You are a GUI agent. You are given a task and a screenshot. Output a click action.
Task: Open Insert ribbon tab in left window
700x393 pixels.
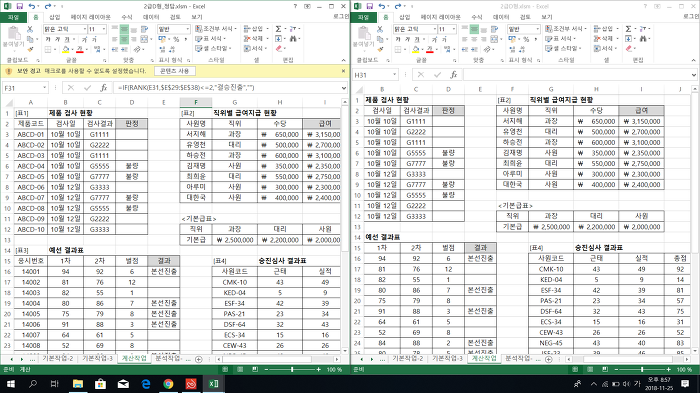pyautogui.click(x=54, y=17)
